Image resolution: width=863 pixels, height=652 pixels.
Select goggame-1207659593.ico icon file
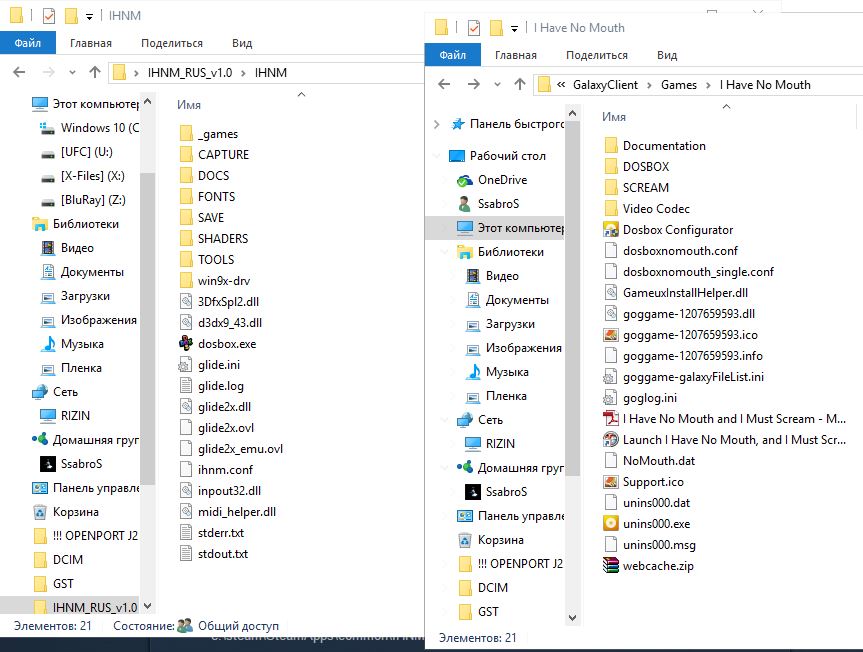coord(611,335)
